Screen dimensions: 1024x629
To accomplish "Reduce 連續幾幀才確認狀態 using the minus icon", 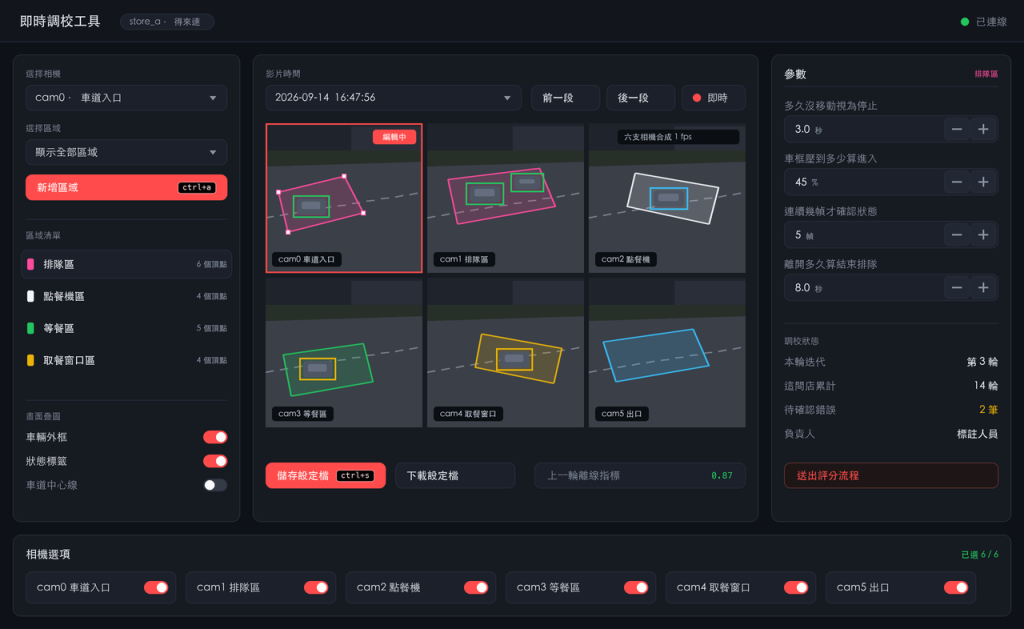I will [x=957, y=235].
